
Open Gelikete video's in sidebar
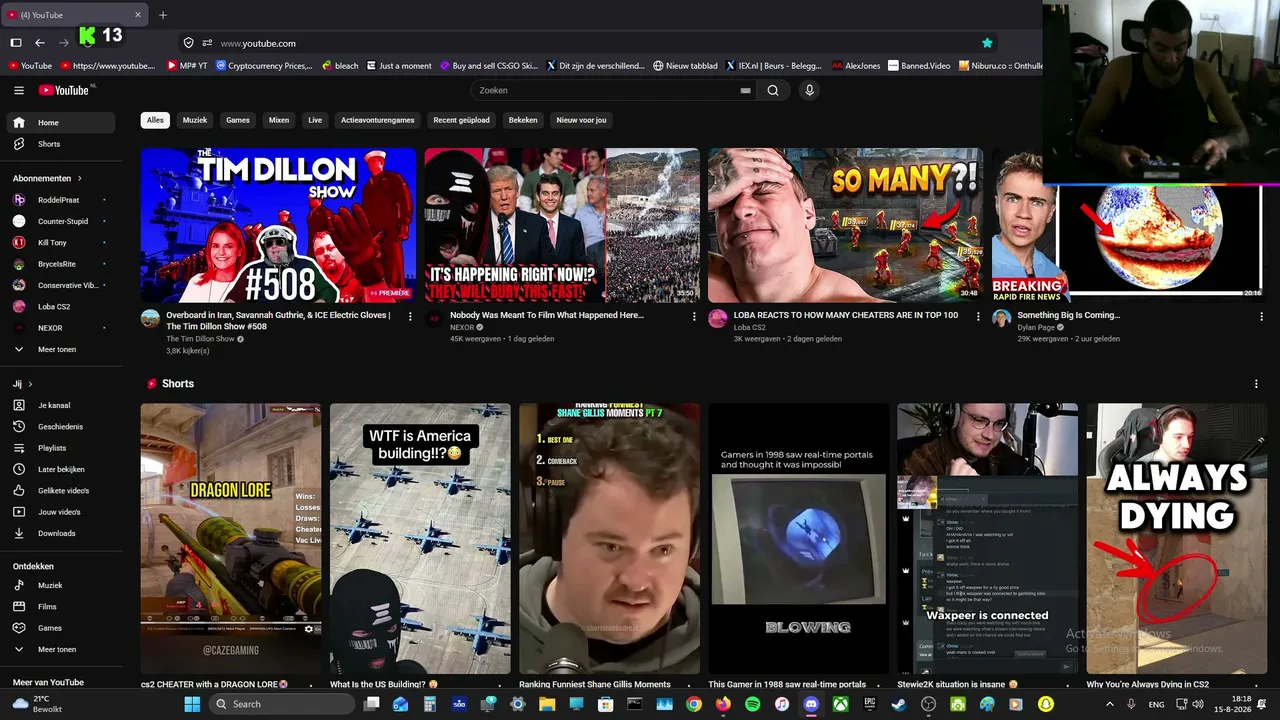pyautogui.click(x=62, y=491)
